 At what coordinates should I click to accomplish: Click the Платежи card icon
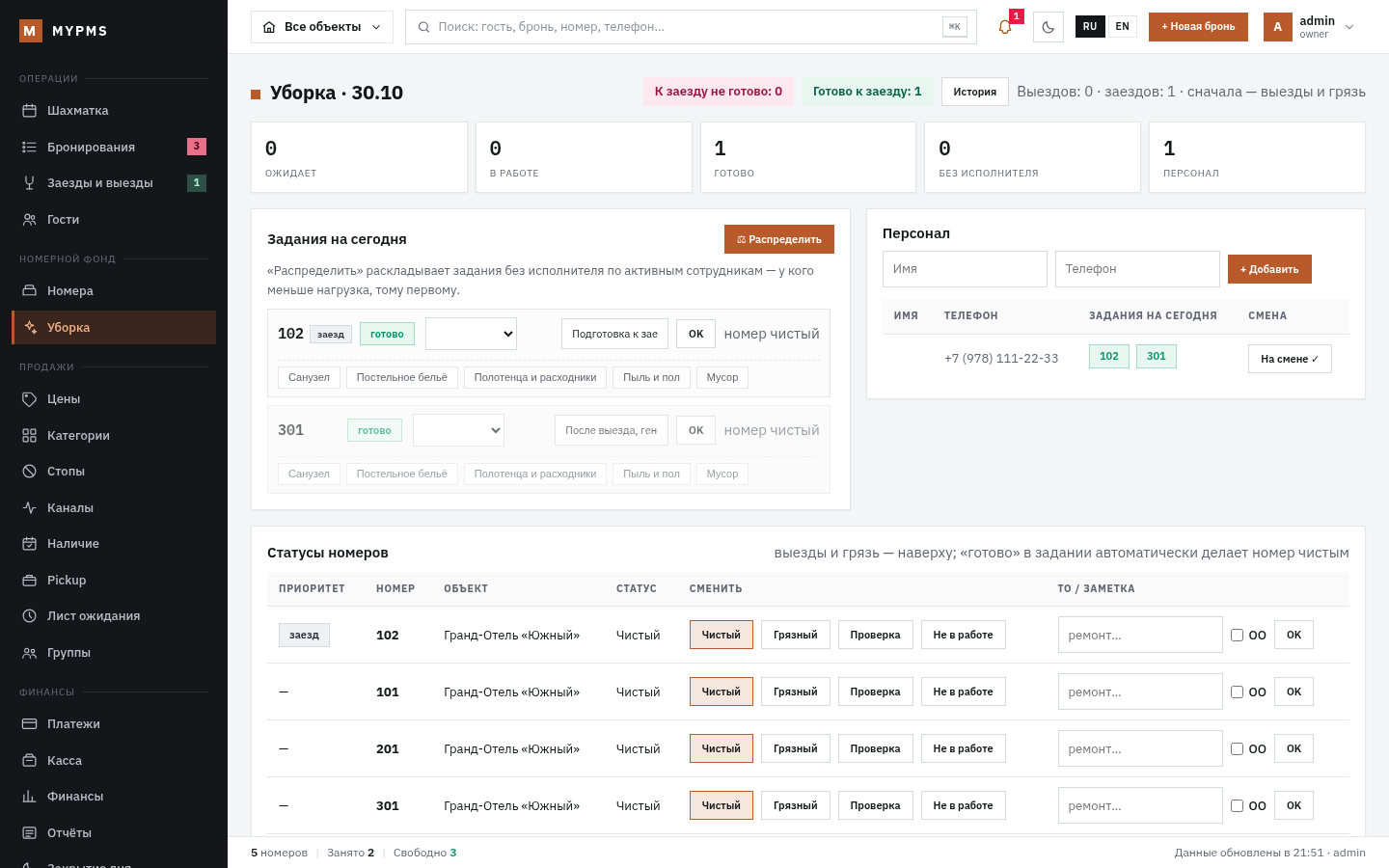29,724
